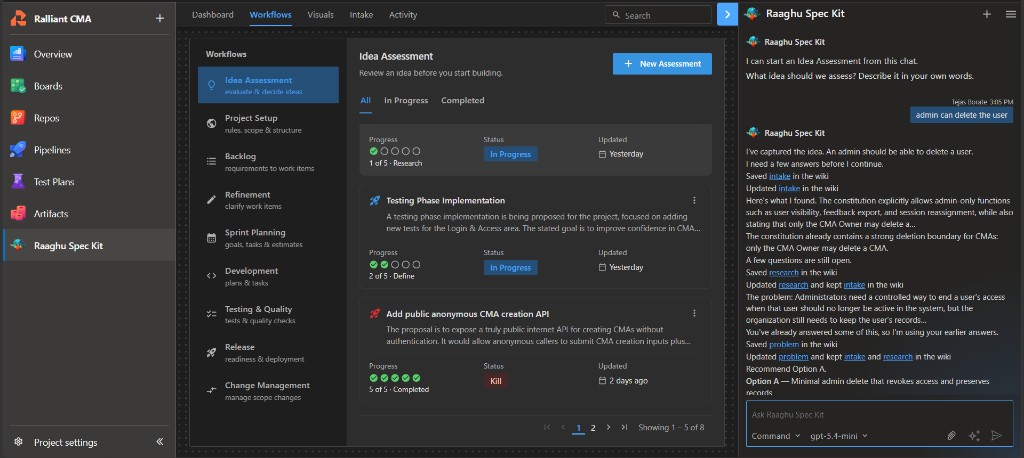This screenshot has width=1024, height=458.
Task: Open the gpt-5.4-mini model dropdown
Action: pos(839,436)
